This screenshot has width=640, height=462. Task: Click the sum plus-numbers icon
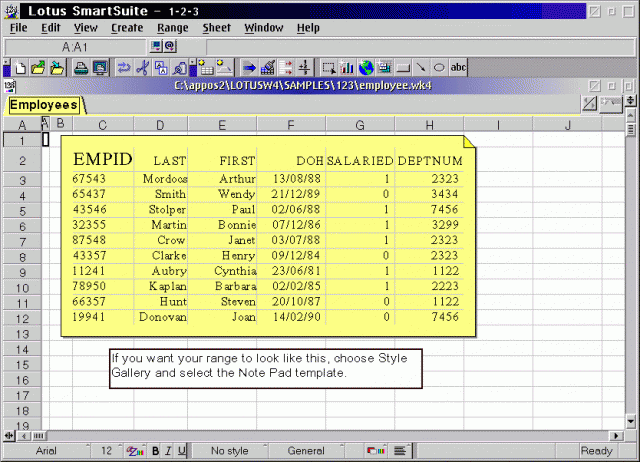pos(304,68)
